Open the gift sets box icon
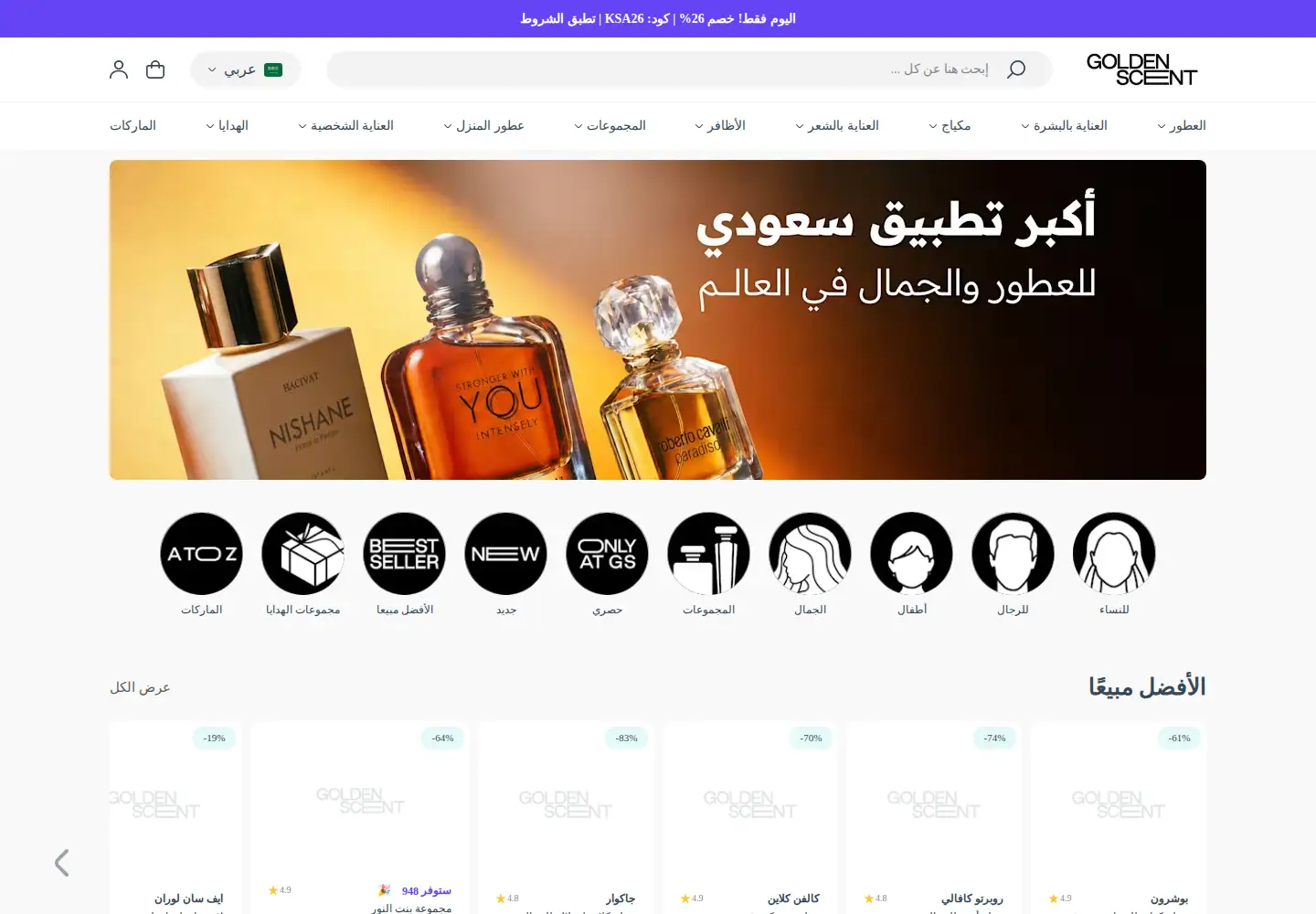Viewport: 1316px width, 914px height. (x=302, y=554)
